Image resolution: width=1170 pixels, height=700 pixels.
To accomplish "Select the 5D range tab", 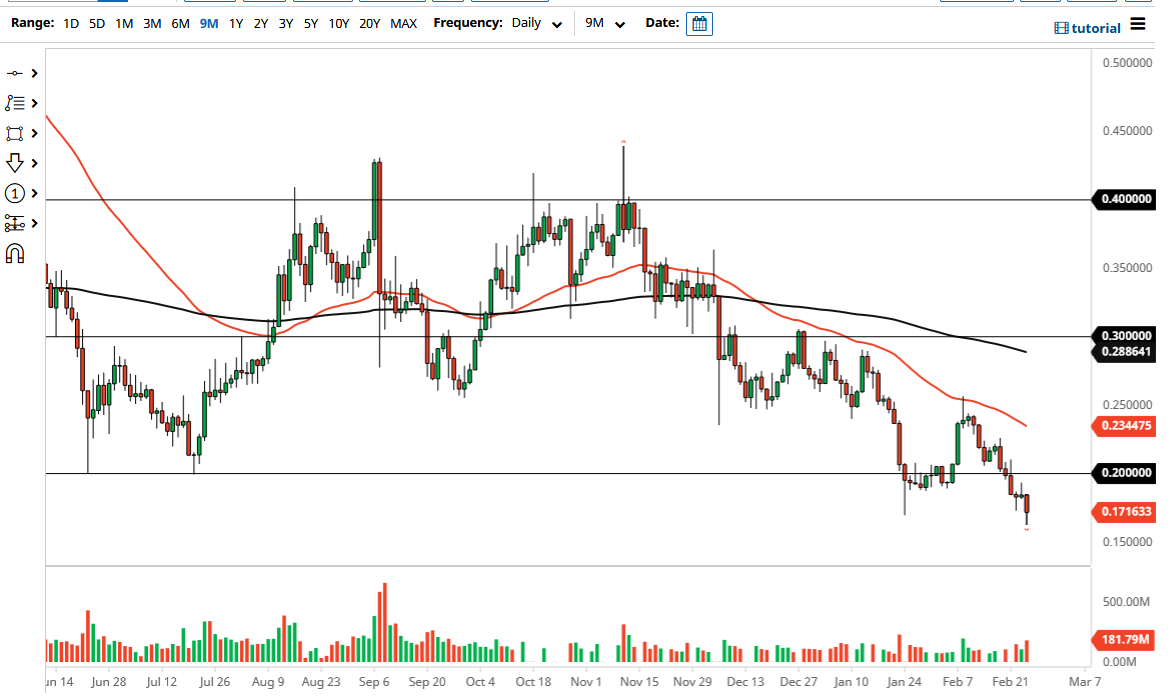I will (x=96, y=23).
